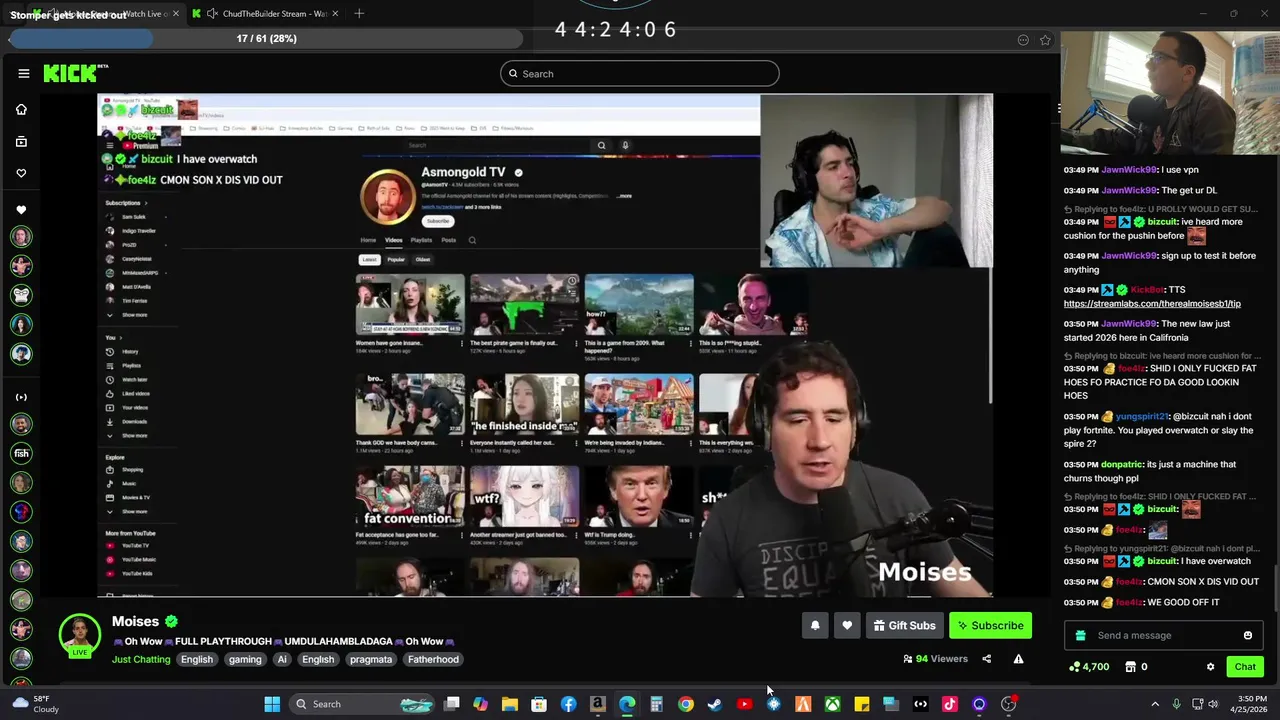This screenshot has width=1280, height=720.
Task: Open Moises profile avatar
Action: (79, 636)
